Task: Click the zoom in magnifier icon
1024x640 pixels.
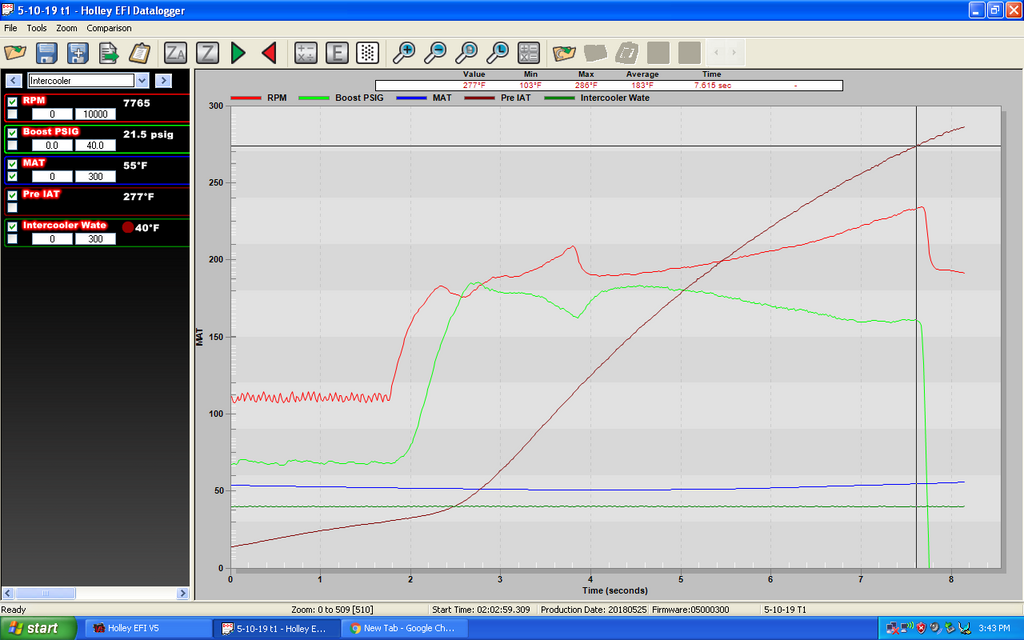Action: pos(404,53)
